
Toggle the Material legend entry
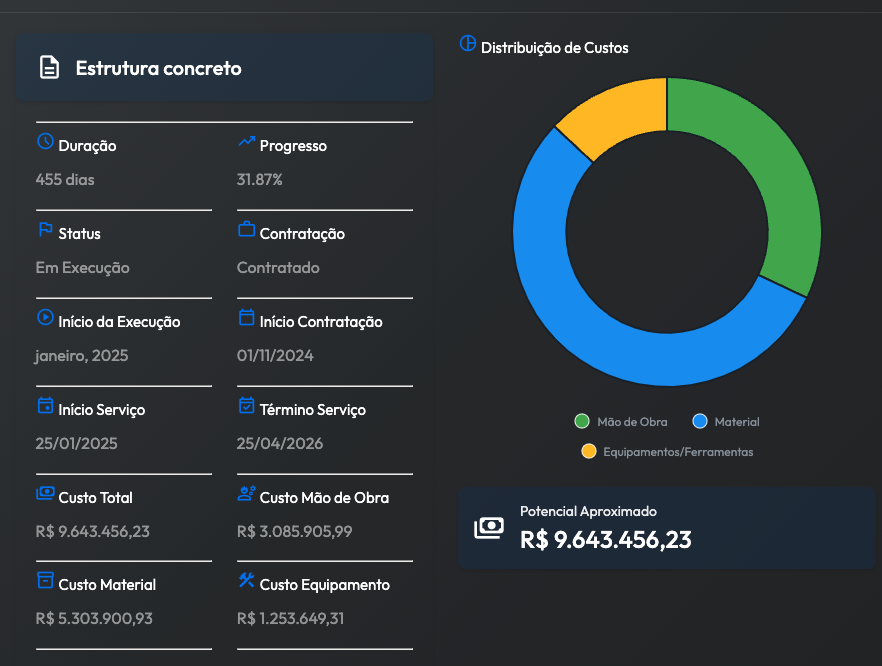727,422
